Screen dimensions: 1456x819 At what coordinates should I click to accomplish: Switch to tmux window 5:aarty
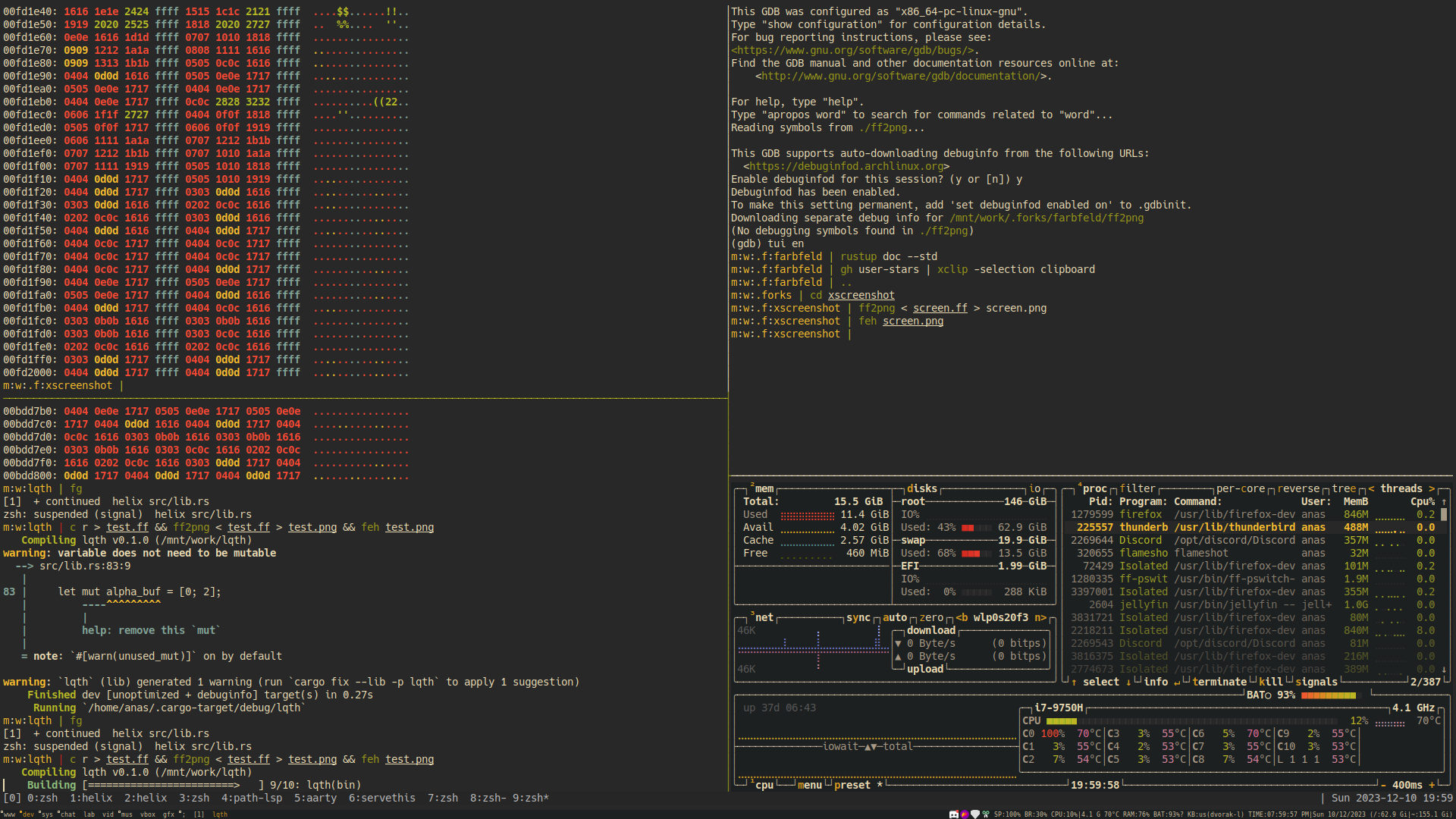[315, 799]
